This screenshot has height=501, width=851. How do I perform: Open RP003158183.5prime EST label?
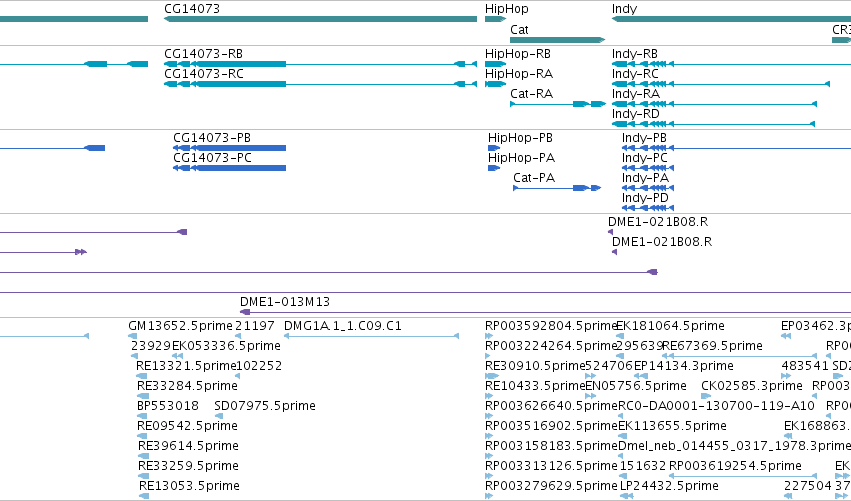[x=551, y=446]
